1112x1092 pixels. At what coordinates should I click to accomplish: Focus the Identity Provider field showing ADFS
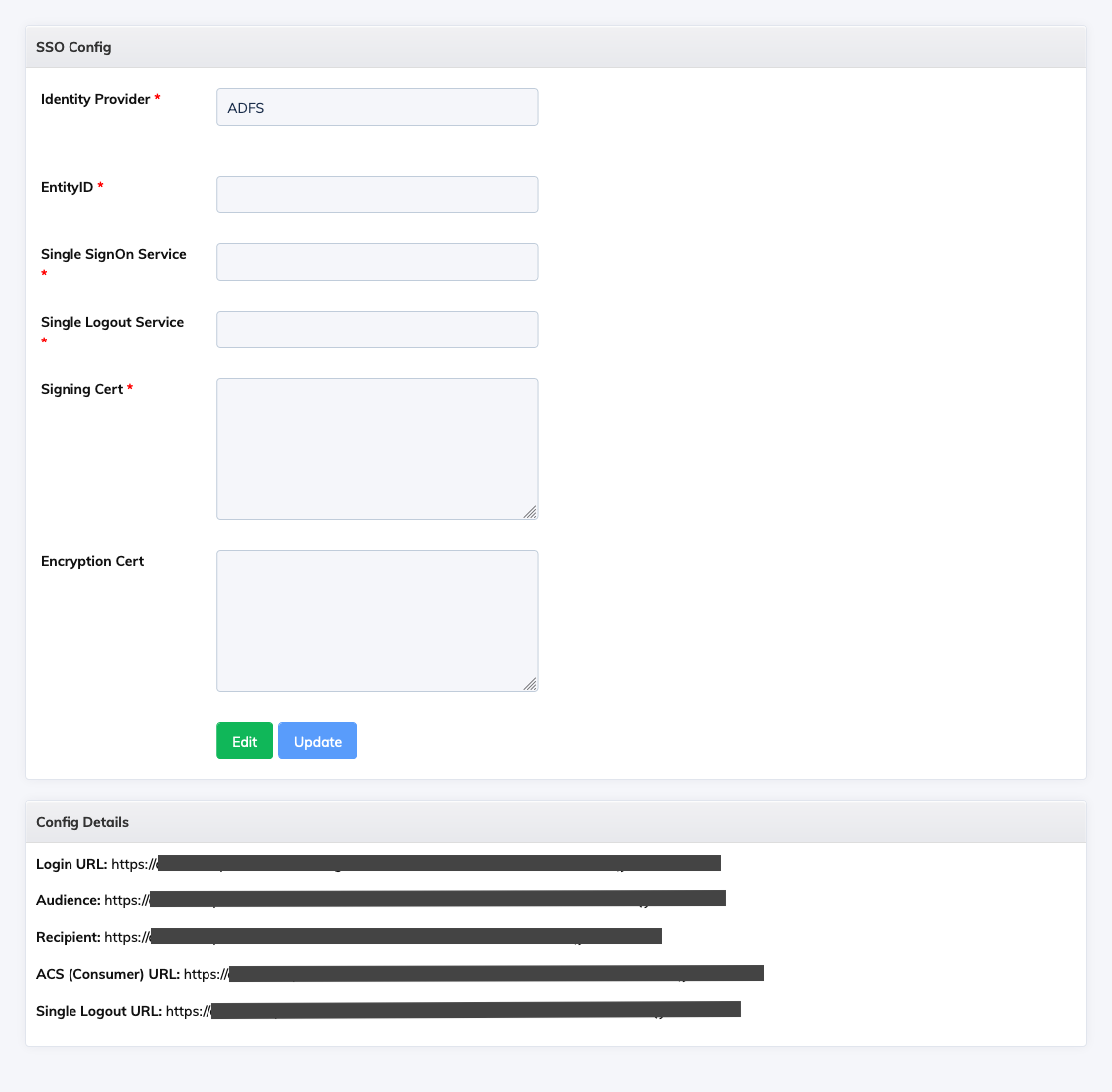click(x=377, y=107)
